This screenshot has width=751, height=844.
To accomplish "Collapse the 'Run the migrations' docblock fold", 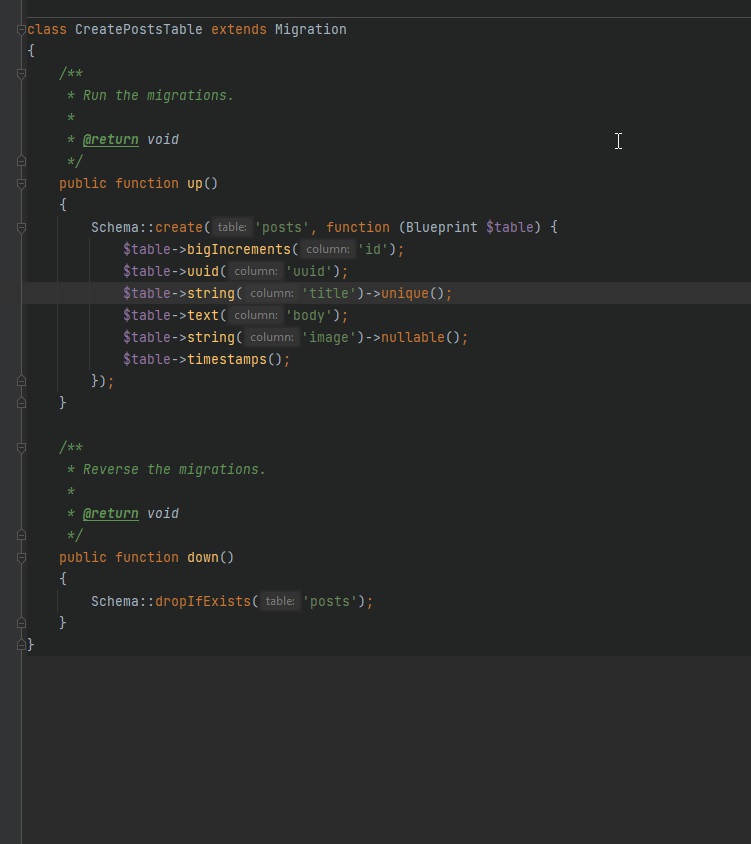I will coord(22,74).
